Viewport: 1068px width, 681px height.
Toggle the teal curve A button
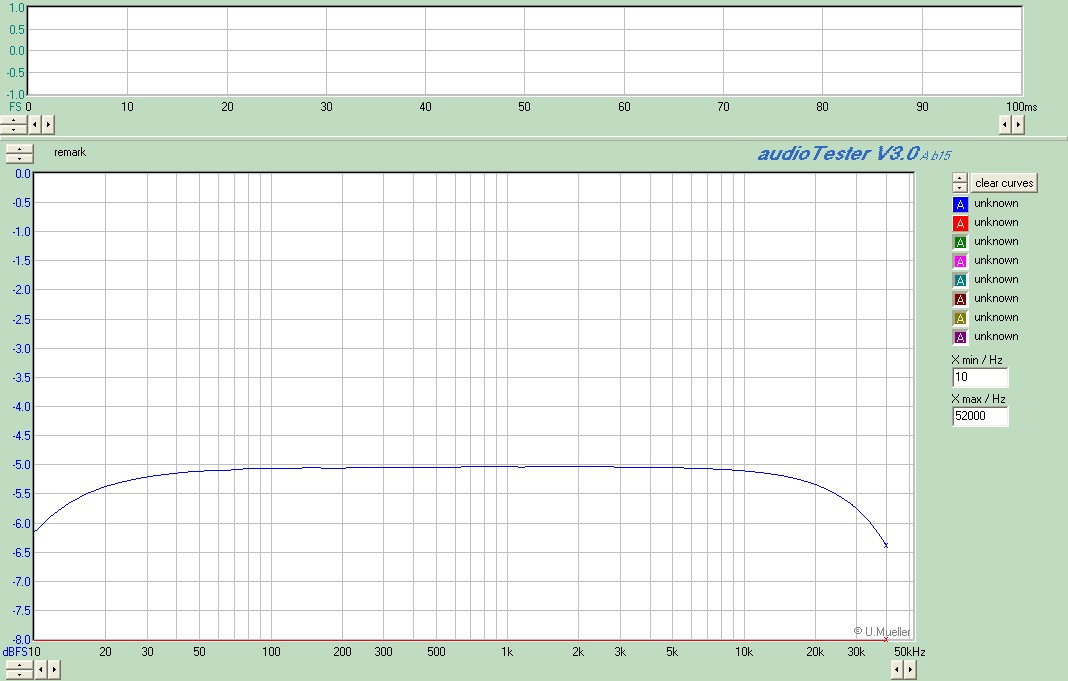coord(960,281)
